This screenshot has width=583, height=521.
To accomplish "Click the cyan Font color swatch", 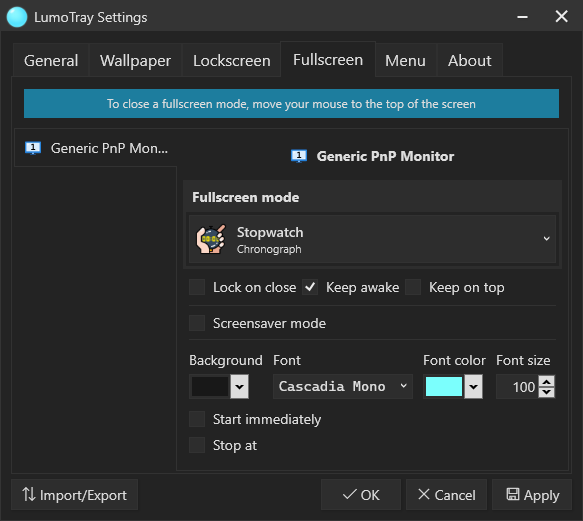I will pyautogui.click(x=444, y=387).
